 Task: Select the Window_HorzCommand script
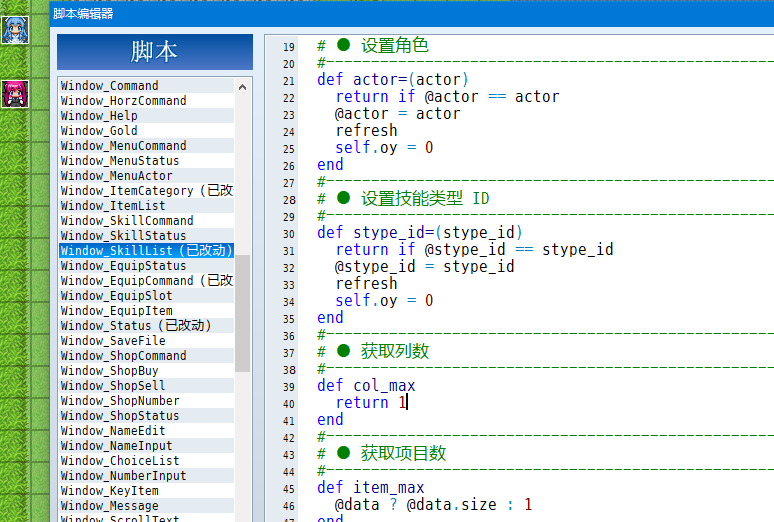click(x=147, y=101)
